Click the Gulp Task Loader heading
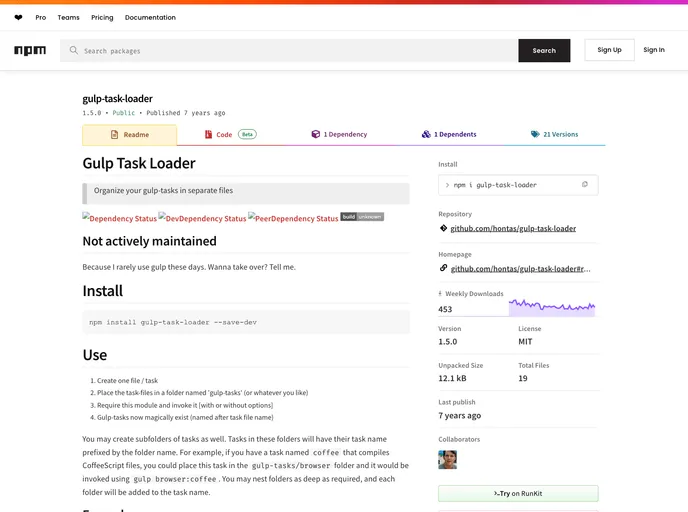This screenshot has width=688, height=512. pos(139,163)
